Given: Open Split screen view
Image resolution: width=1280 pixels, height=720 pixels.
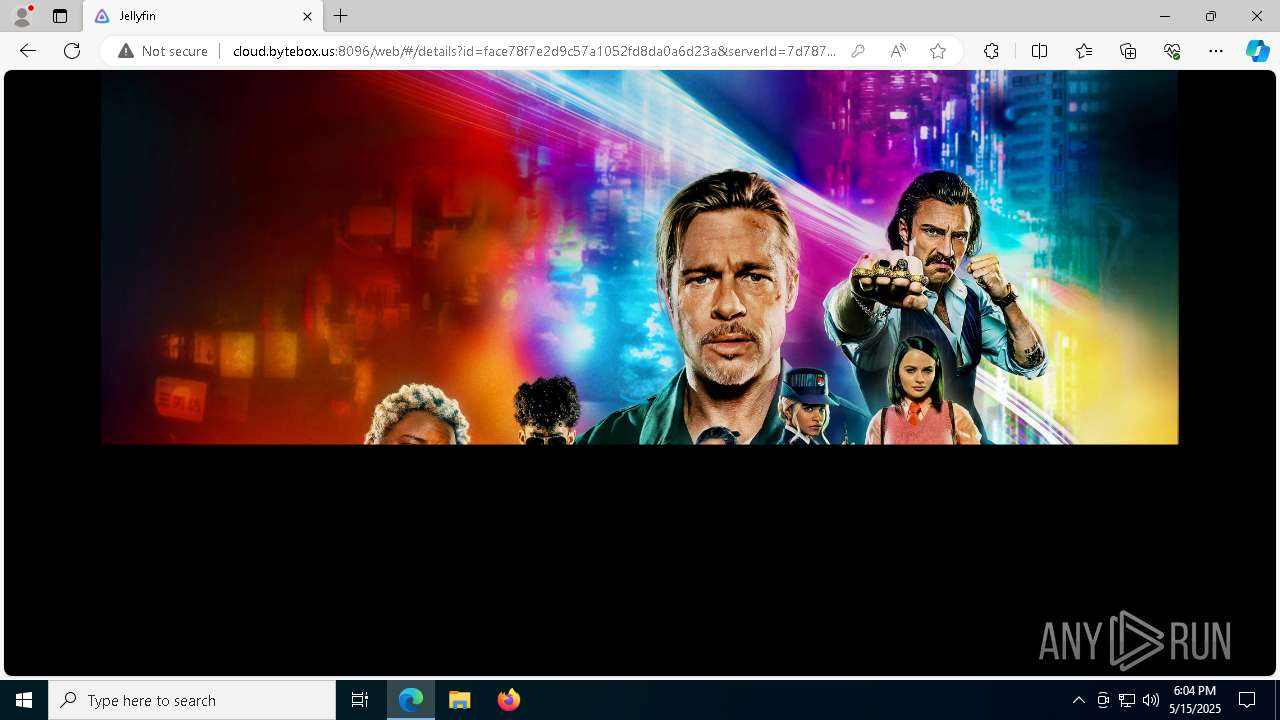Looking at the screenshot, I should coord(1039,51).
